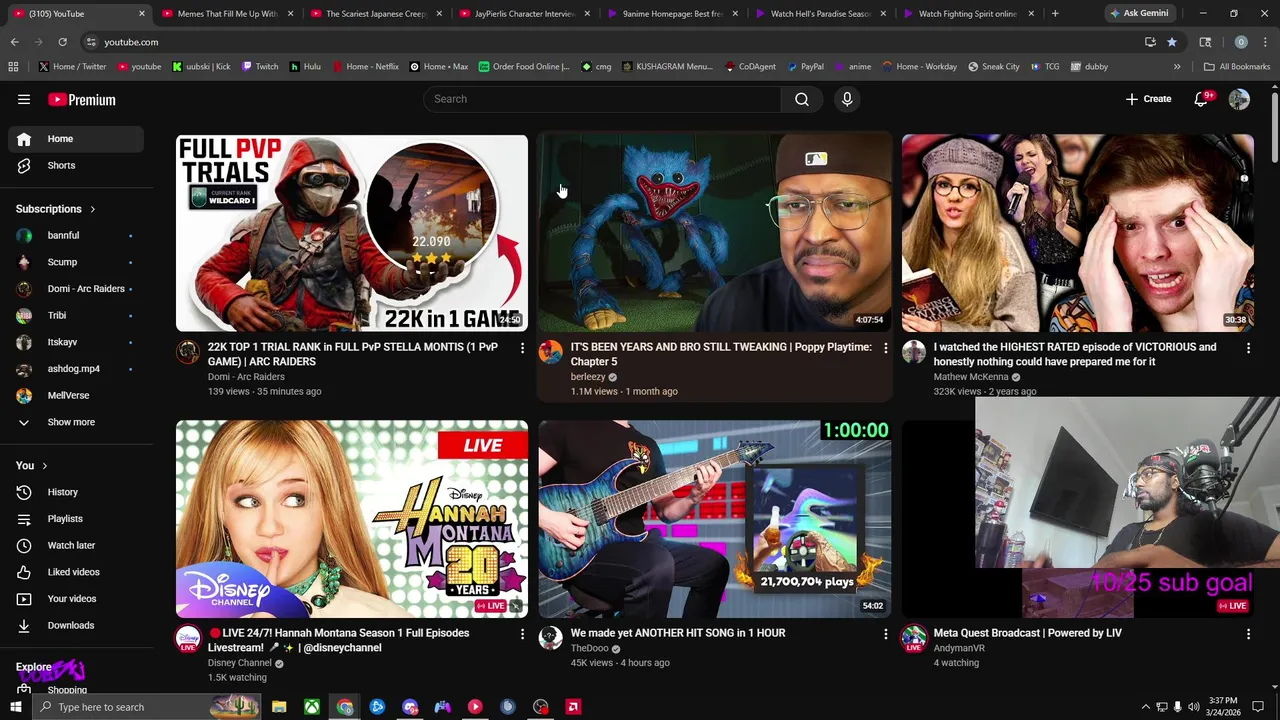Click the bookmark star in the address bar
The width and height of the screenshot is (1280, 720).
[x=1172, y=42]
